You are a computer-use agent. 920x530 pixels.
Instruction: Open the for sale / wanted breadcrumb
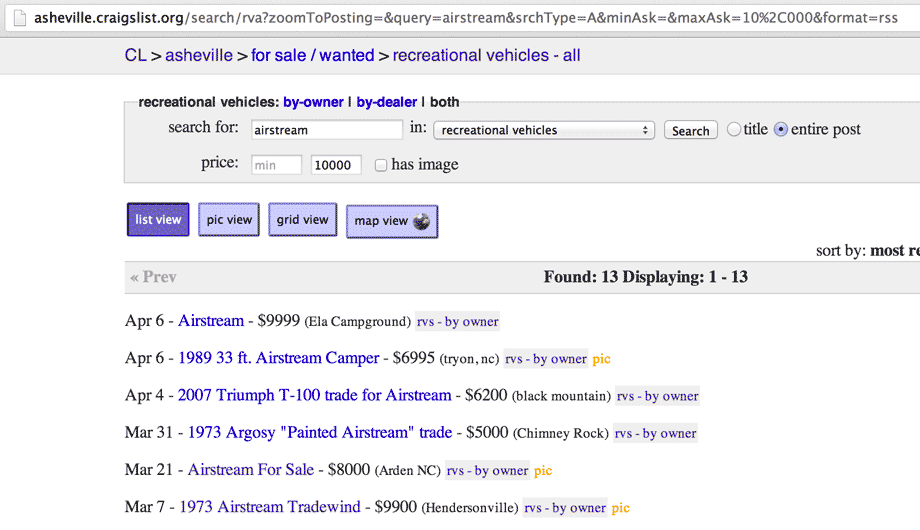pyautogui.click(x=313, y=55)
